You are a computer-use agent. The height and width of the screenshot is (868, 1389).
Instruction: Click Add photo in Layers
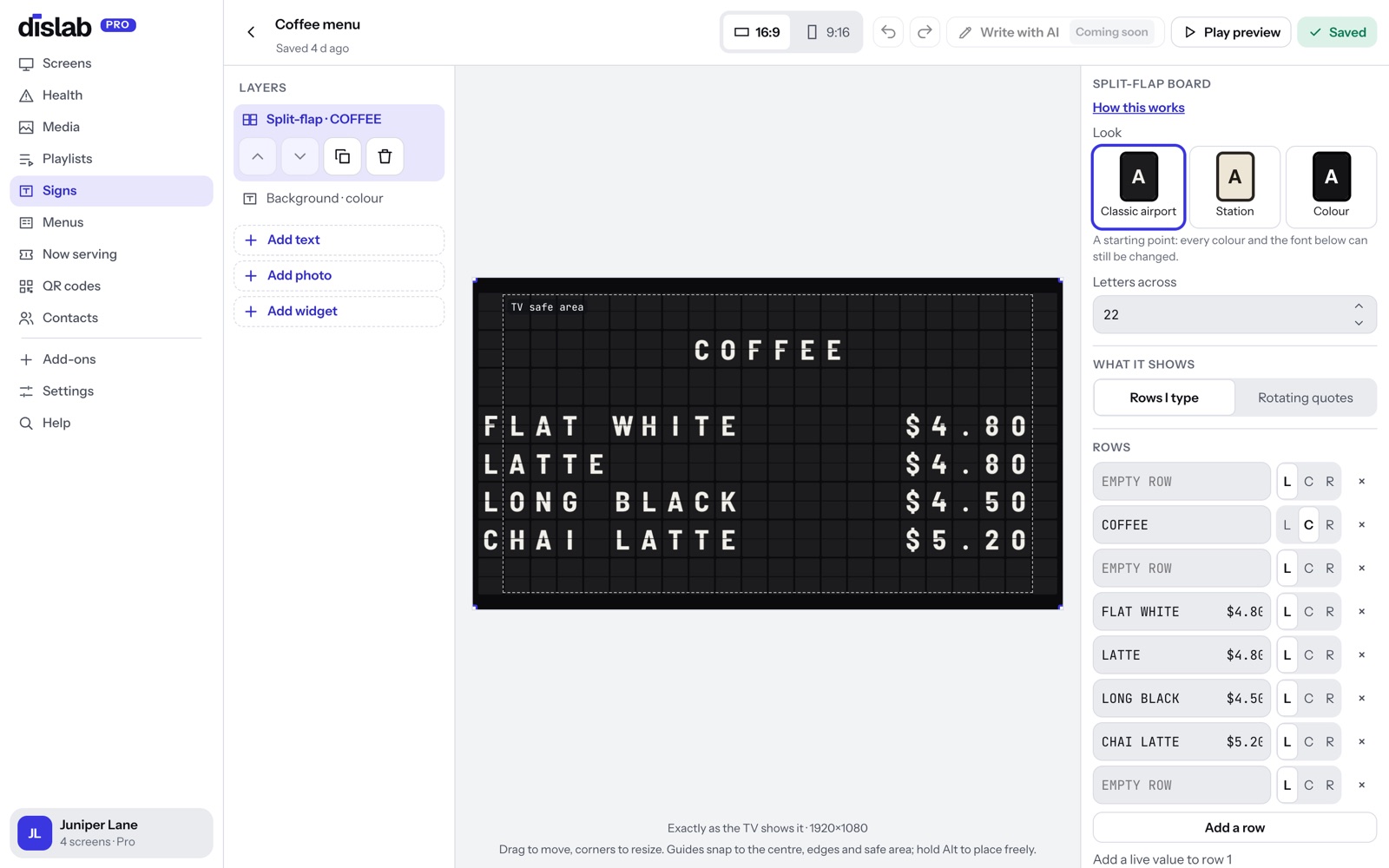(x=339, y=276)
